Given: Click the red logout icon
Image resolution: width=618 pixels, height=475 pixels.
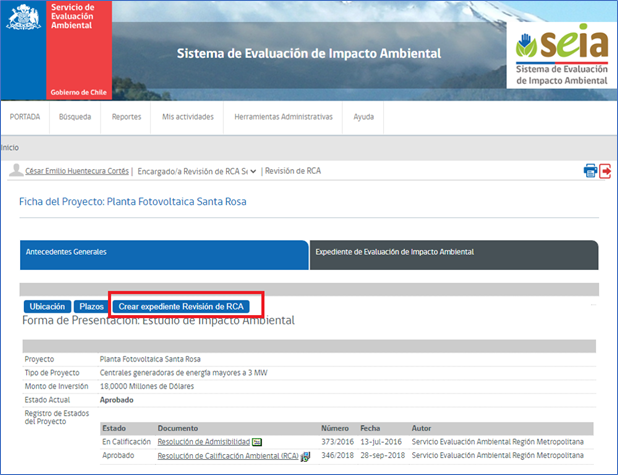Looking at the screenshot, I should click(605, 170).
